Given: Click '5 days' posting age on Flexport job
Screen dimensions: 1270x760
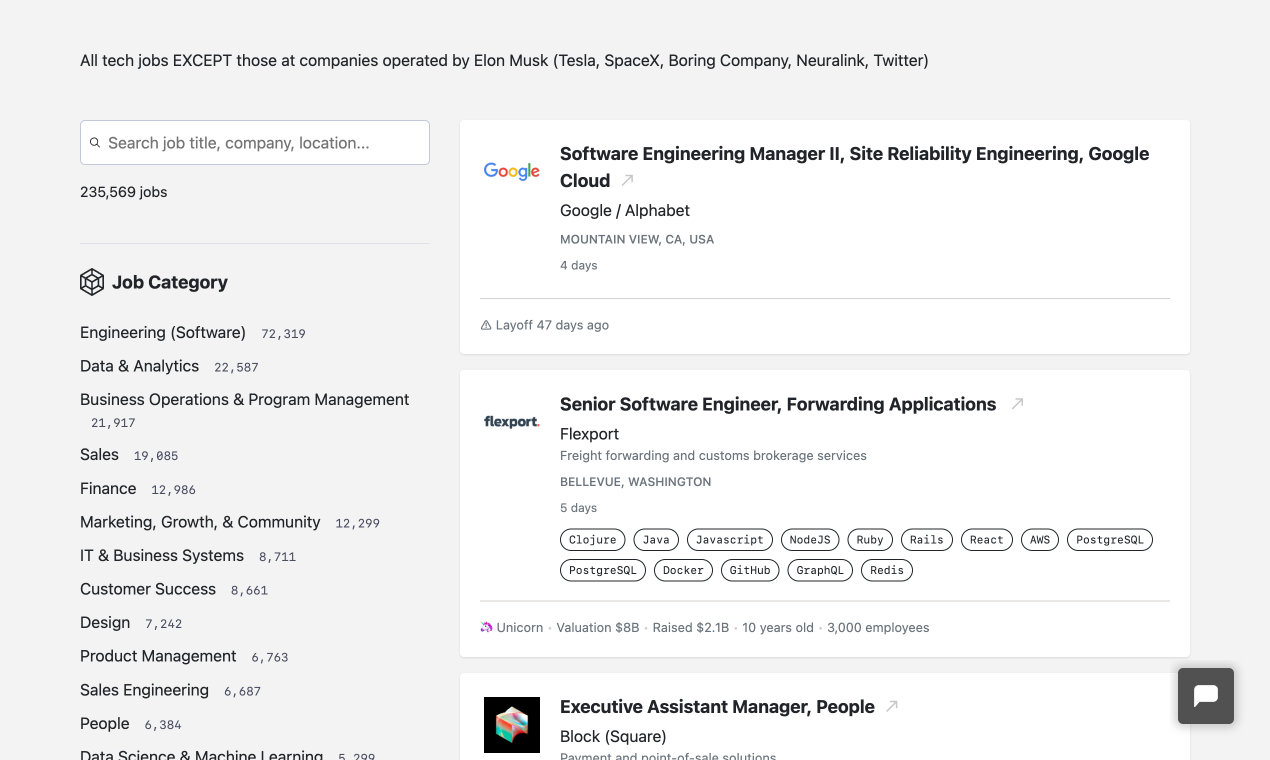Looking at the screenshot, I should point(579,508).
